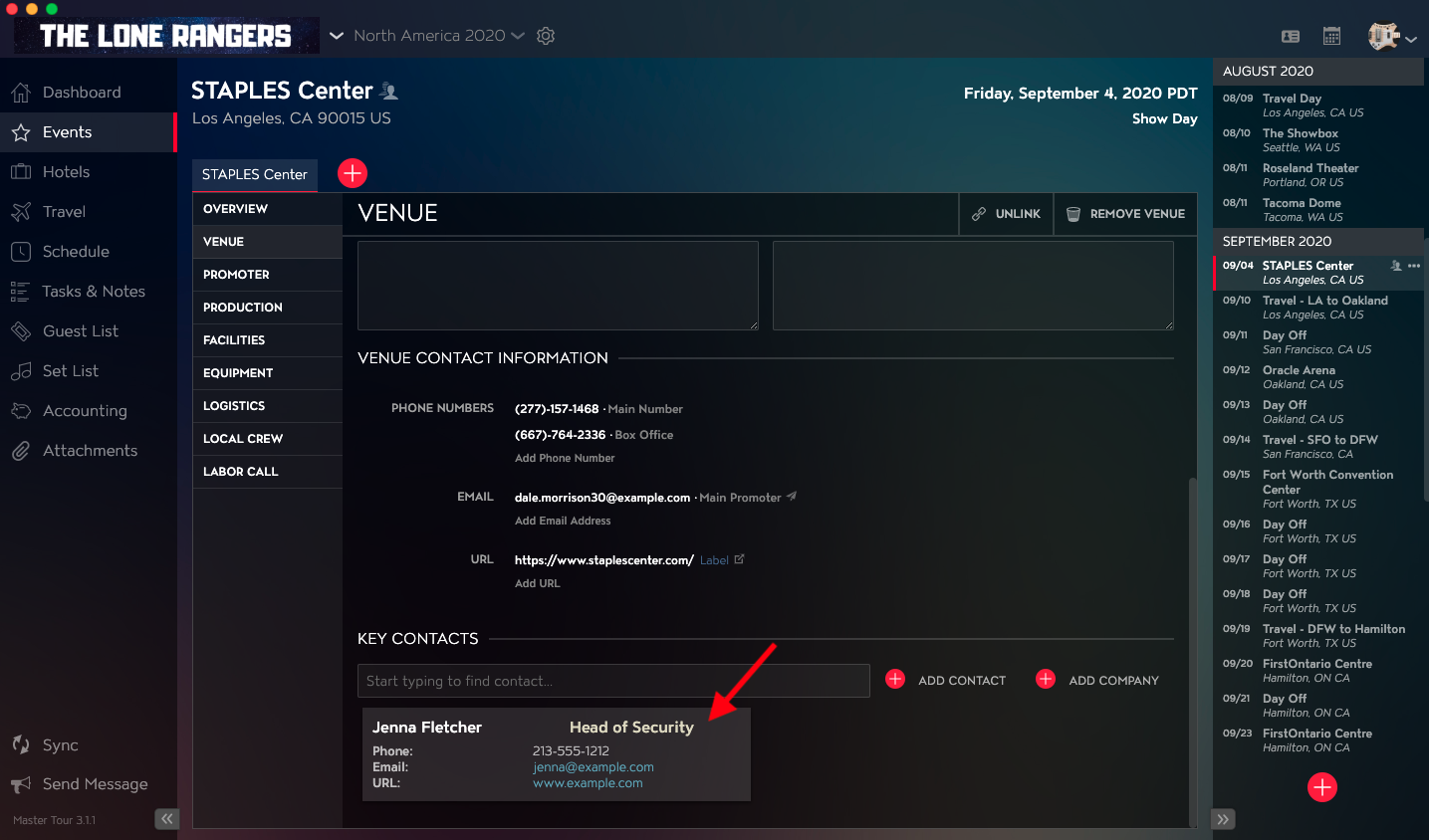Screen dimensions: 1429x840
Task: Open the contact card icon in top bar
Action: point(1291,36)
